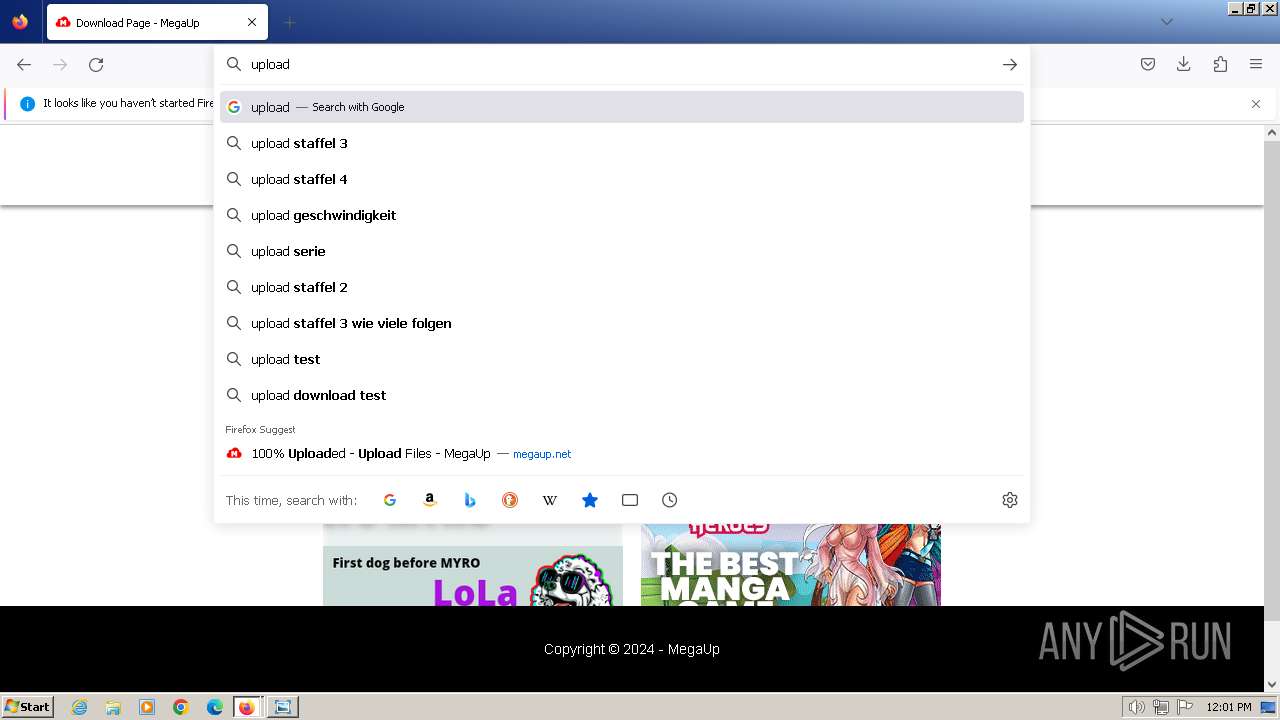Image resolution: width=1280 pixels, height=720 pixels.
Task: Open the volume speaker tray icon
Action: pyautogui.click(x=1137, y=707)
